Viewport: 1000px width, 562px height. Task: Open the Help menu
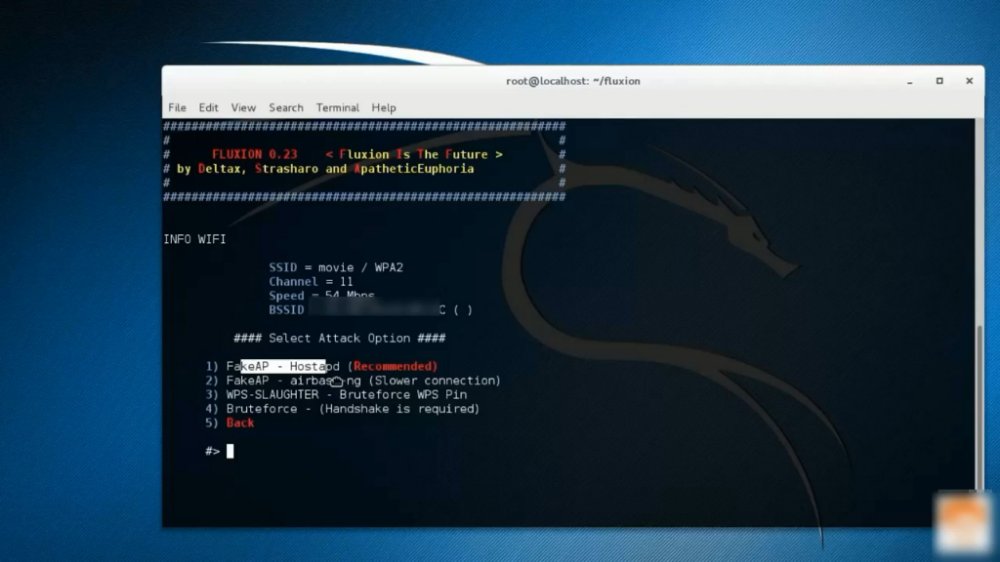[x=383, y=108]
